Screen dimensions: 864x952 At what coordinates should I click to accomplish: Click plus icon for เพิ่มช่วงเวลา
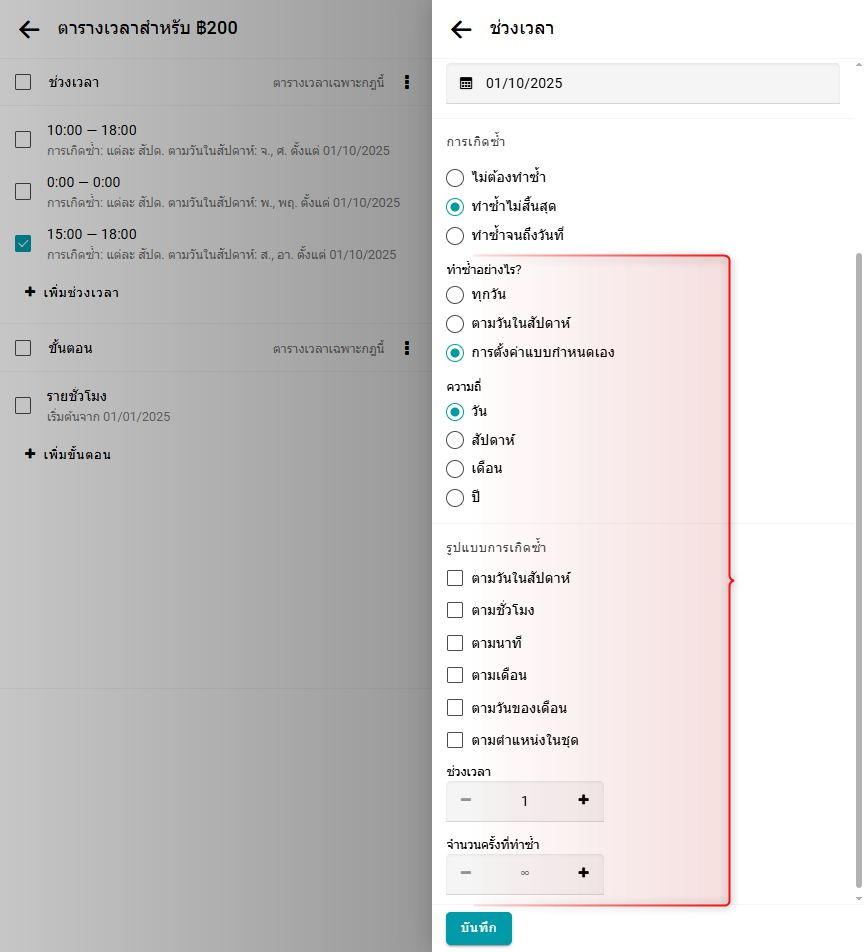pos(30,292)
